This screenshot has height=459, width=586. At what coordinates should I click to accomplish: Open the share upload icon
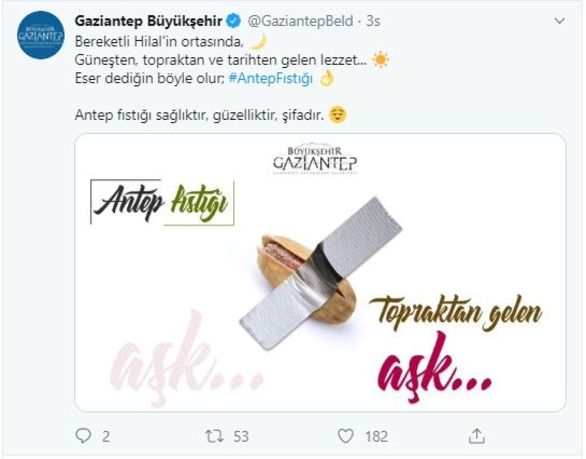477,436
